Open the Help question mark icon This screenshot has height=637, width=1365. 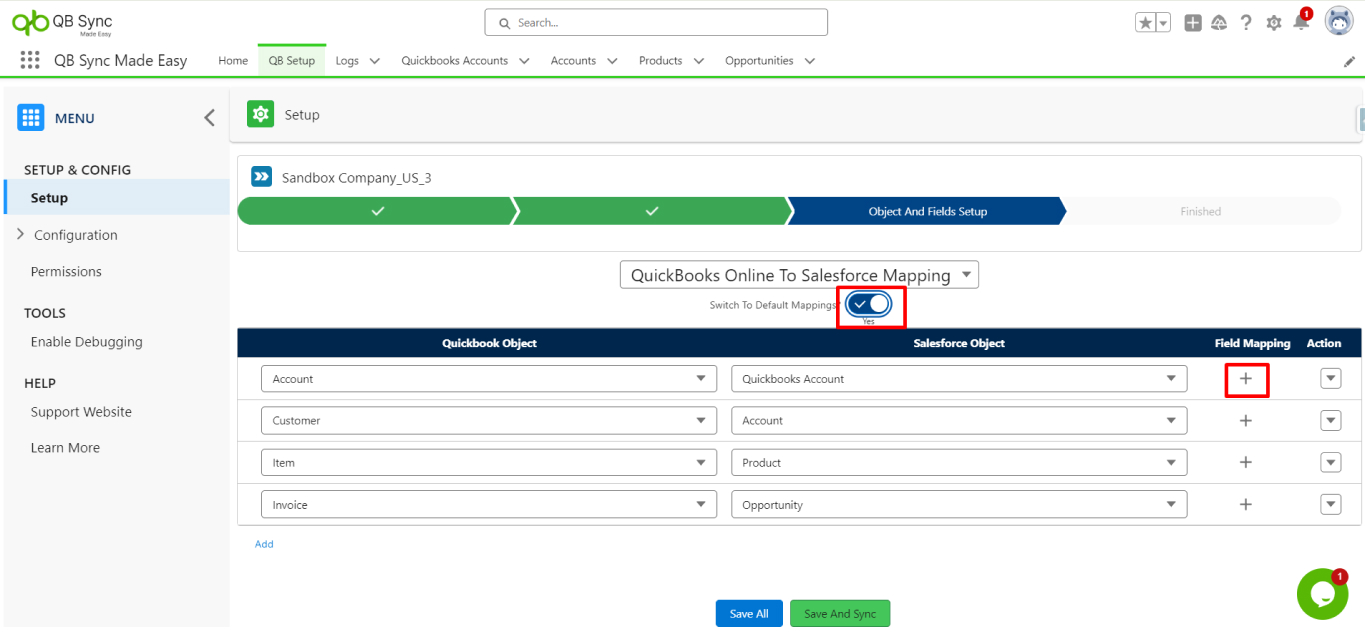pyautogui.click(x=1246, y=22)
